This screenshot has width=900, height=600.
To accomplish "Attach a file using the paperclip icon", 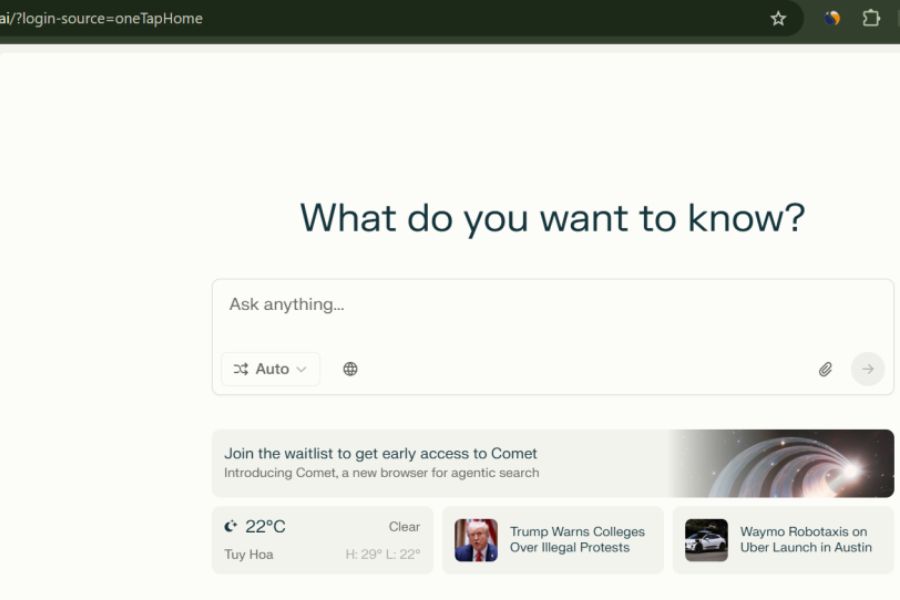I will pyautogui.click(x=825, y=369).
